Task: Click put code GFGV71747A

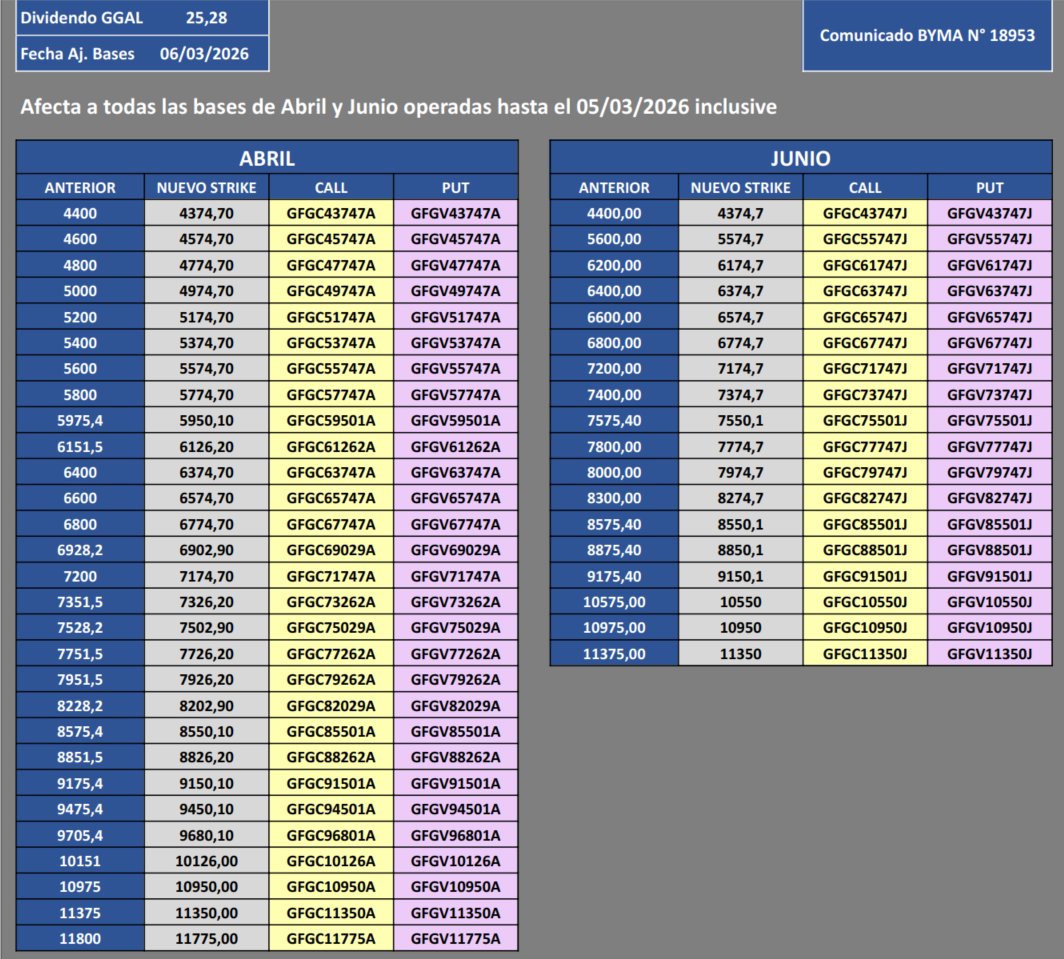Action: (455, 577)
